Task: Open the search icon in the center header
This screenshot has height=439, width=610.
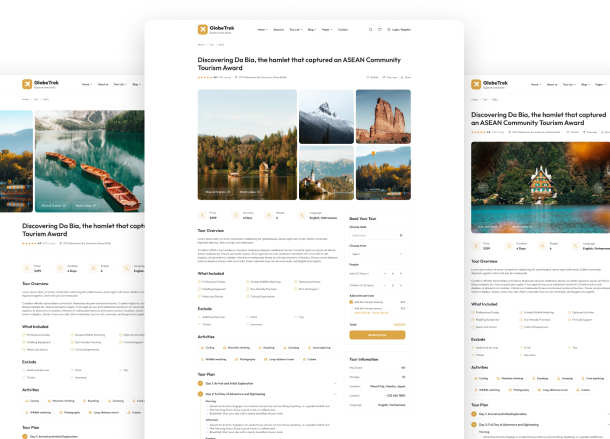Action: [x=370, y=30]
